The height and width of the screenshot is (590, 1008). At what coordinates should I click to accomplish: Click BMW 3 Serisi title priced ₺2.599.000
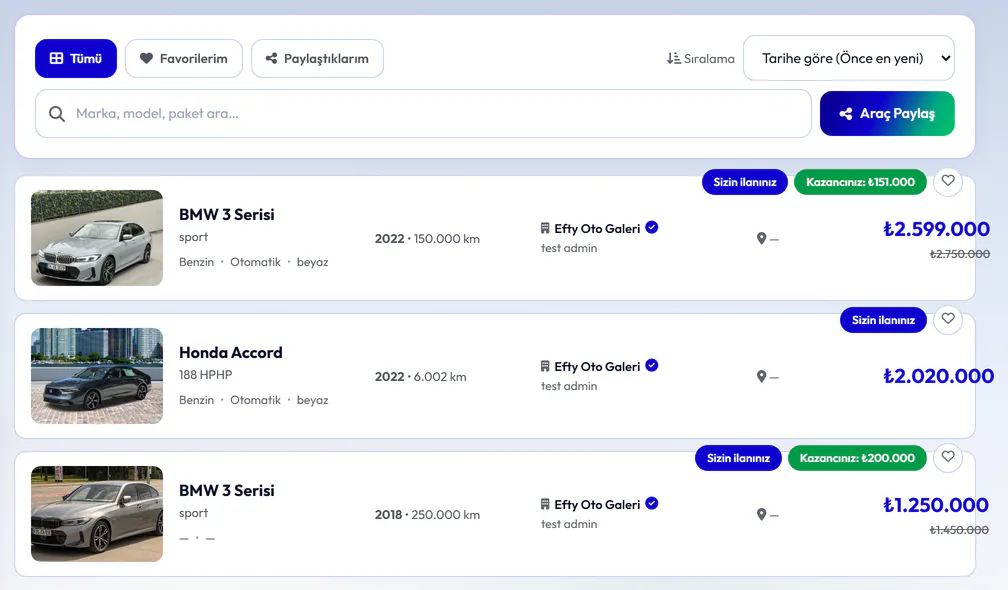pyautogui.click(x=227, y=215)
